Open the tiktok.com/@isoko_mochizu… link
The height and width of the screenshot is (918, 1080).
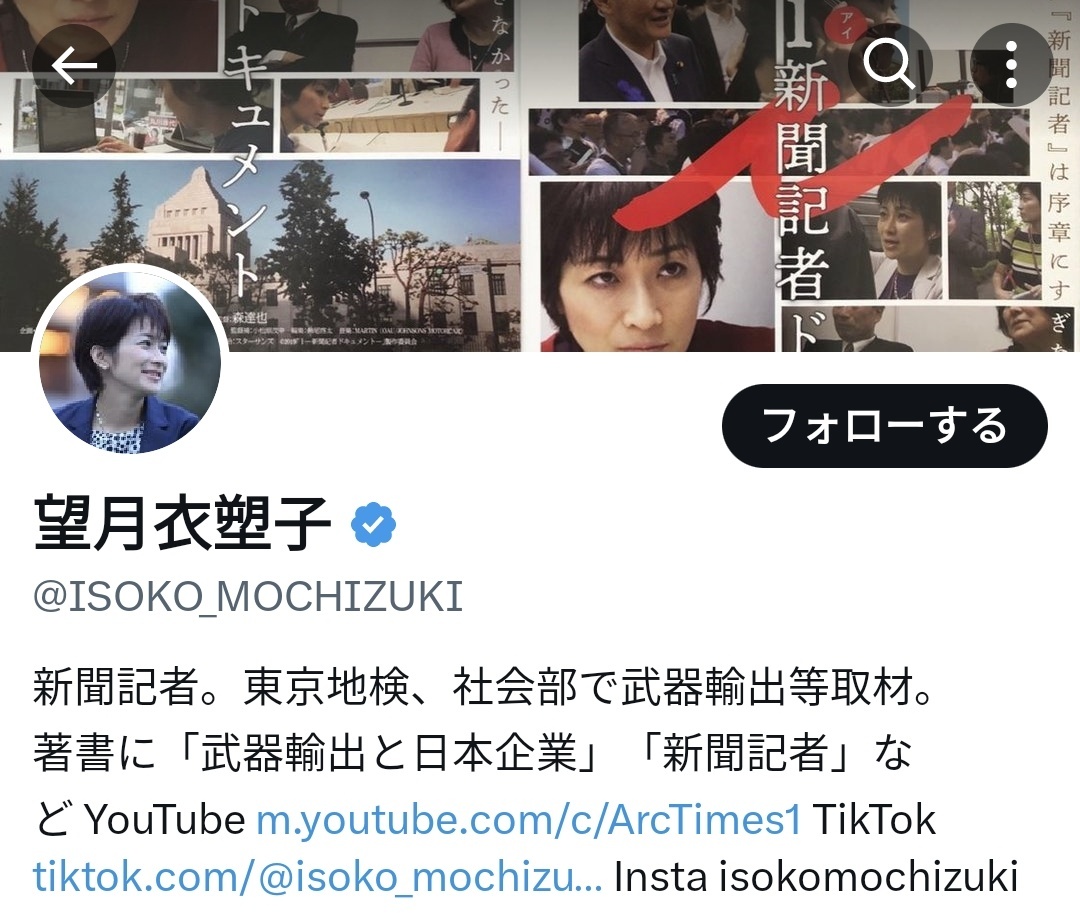[318, 877]
